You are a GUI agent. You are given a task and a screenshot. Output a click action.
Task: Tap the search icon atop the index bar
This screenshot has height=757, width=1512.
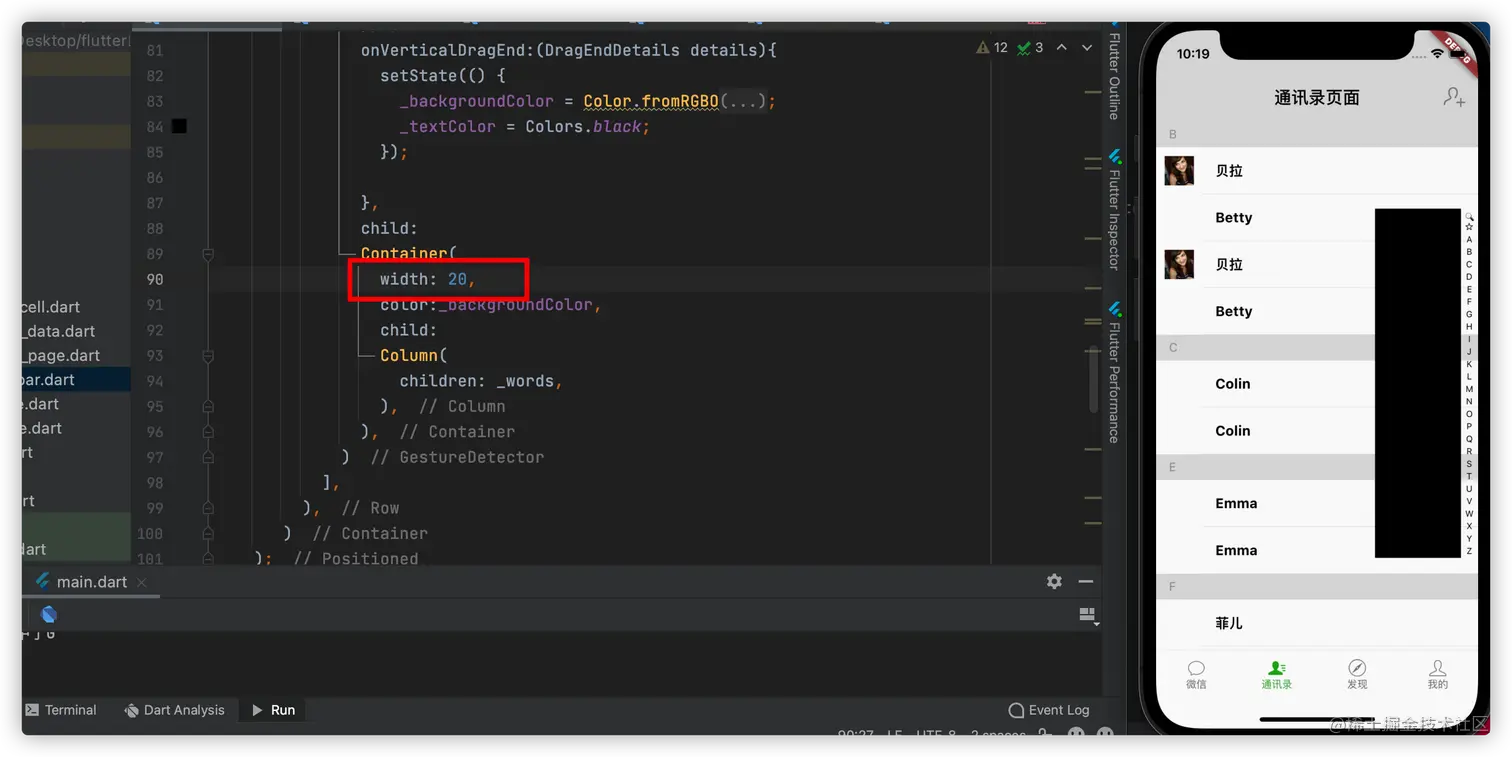pyautogui.click(x=1469, y=215)
